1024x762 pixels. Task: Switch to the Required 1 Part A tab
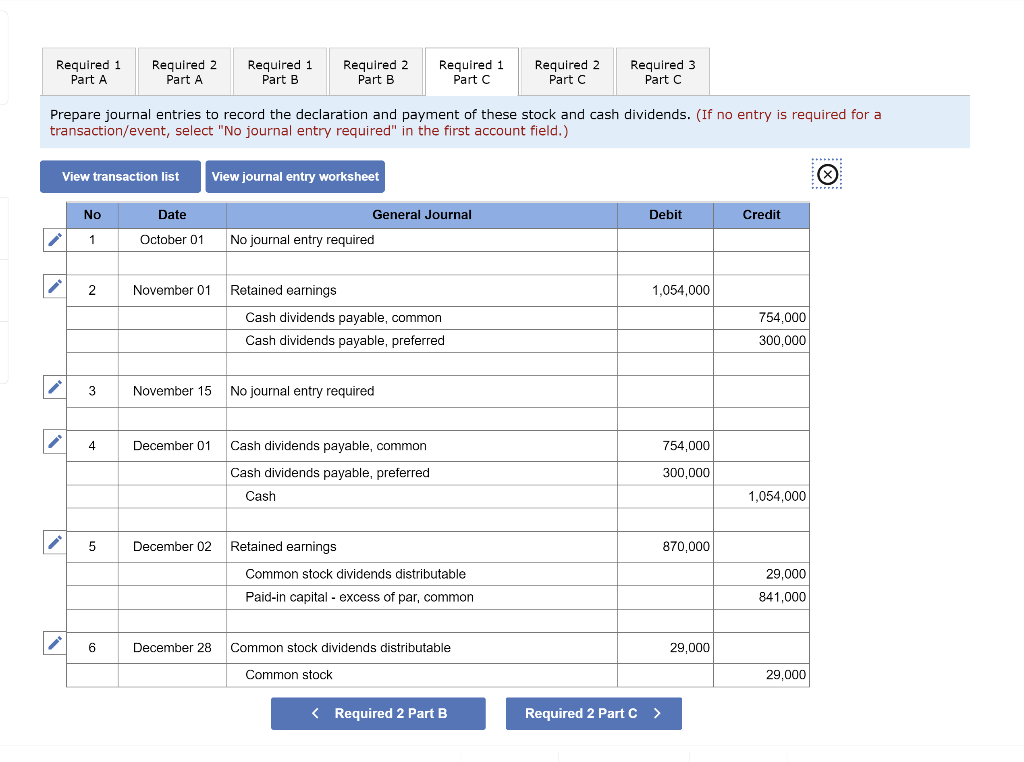(x=88, y=71)
